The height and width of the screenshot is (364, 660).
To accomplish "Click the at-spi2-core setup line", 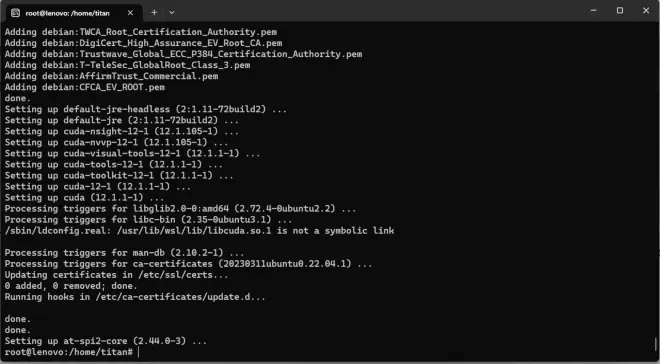I will (106, 341).
